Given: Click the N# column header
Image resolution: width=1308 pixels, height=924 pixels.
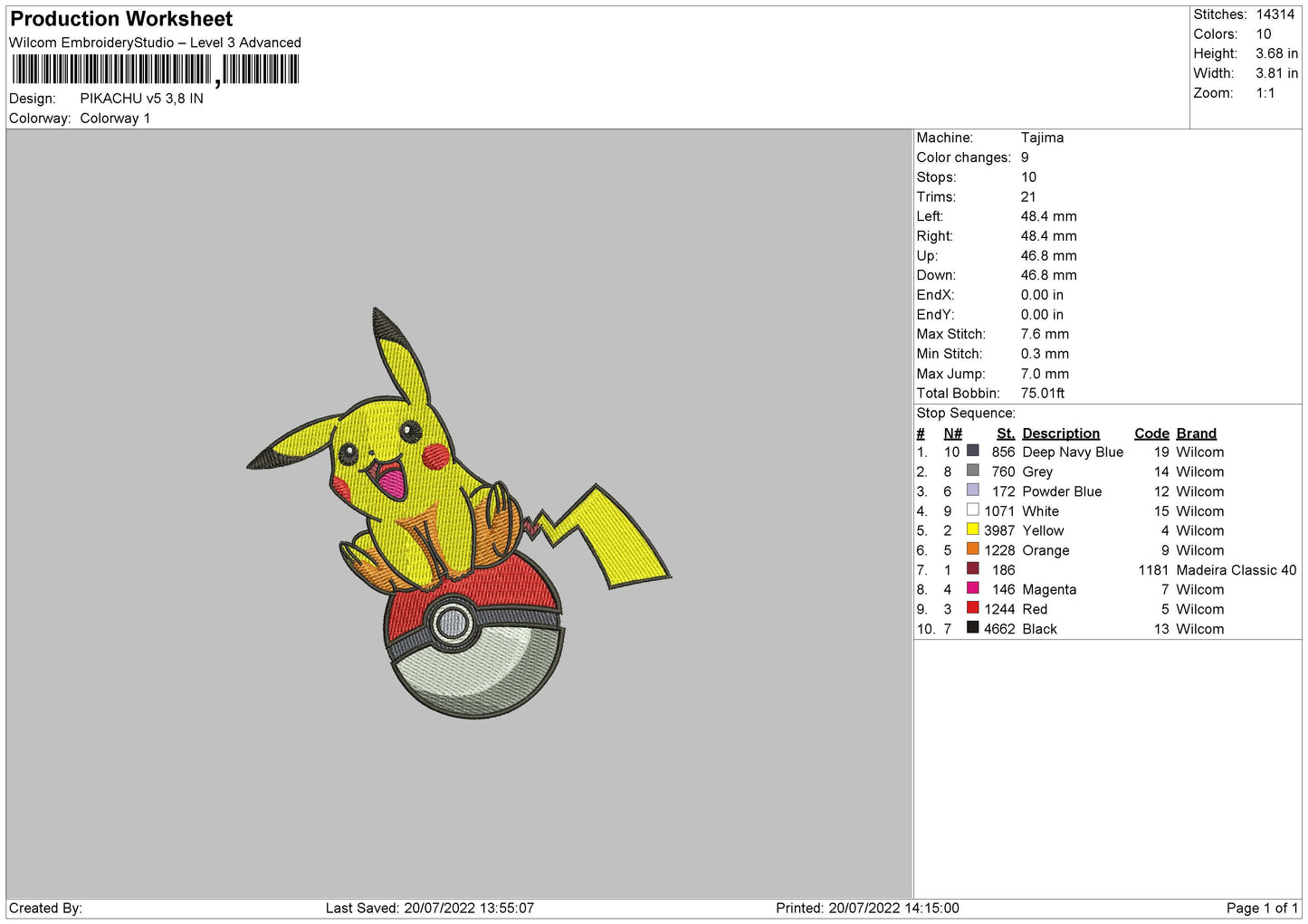Looking at the screenshot, I should click(x=952, y=433).
